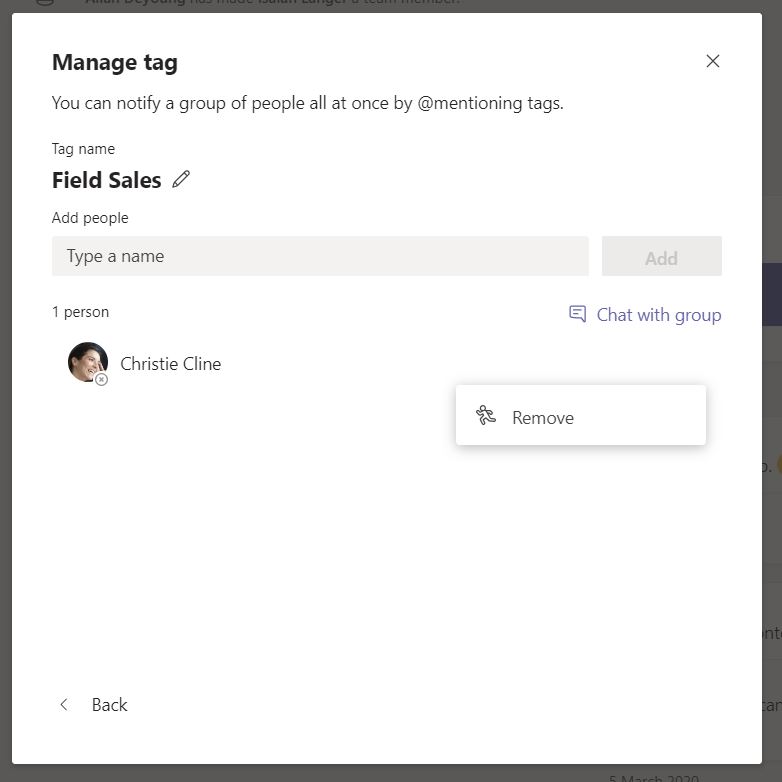Click the left chevron arrow beside Back
Viewport: 782px width, 782px height.
(x=64, y=705)
